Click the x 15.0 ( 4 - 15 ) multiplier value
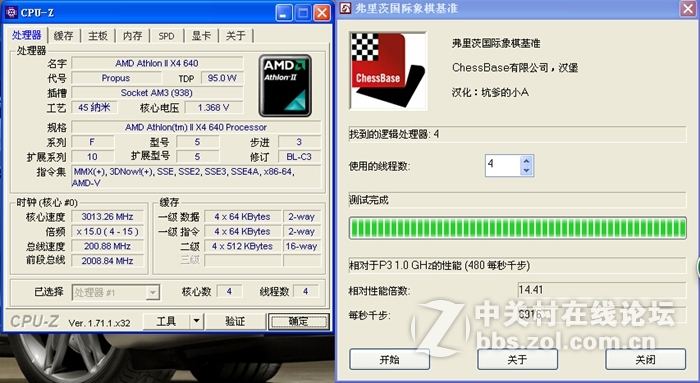Viewport: 700px width, 383px height. point(107,232)
